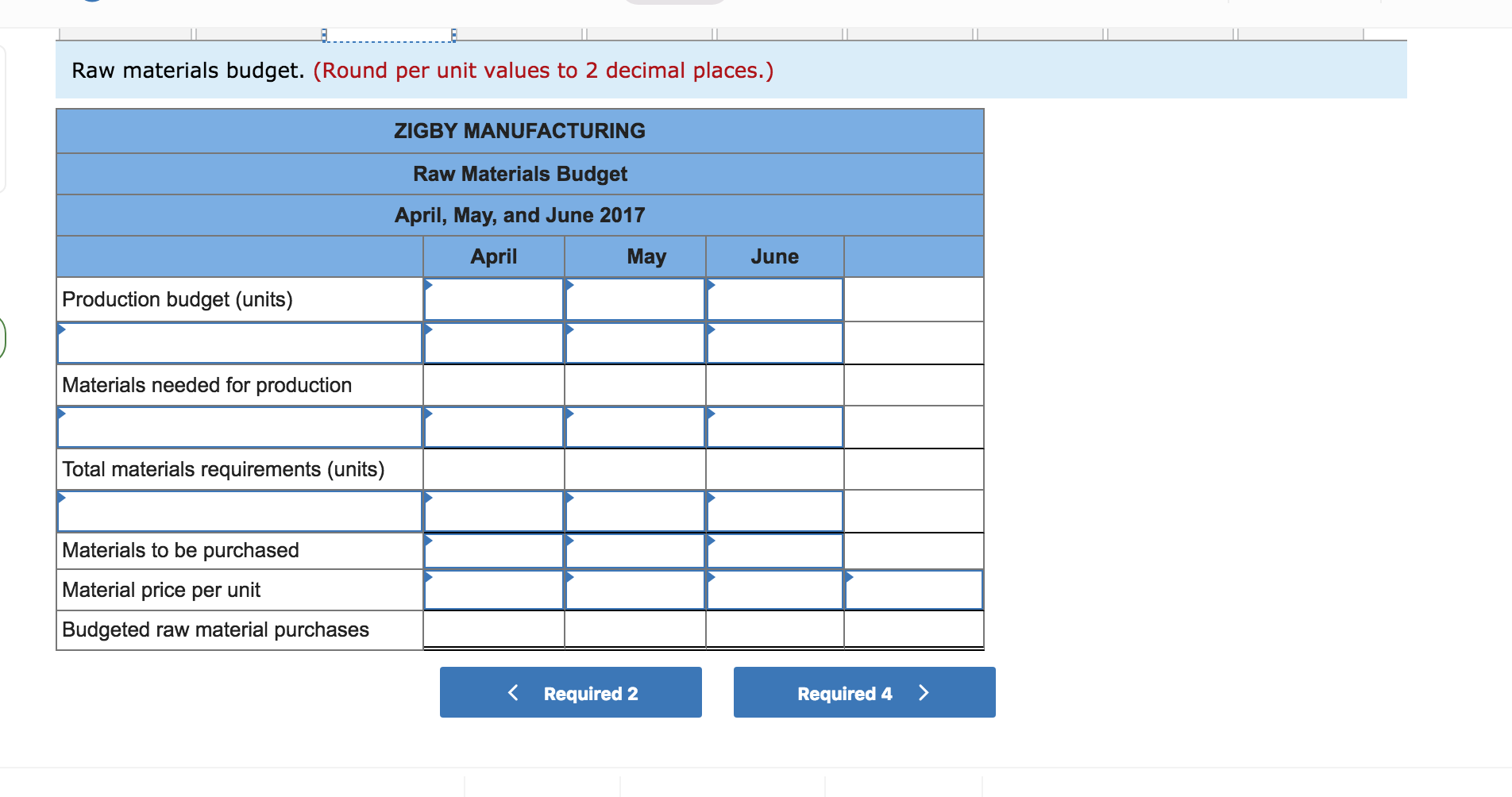Viewport: 1512px width, 797px height.
Task: Click the left arrow icon on Required 2 button
Action: (x=512, y=692)
